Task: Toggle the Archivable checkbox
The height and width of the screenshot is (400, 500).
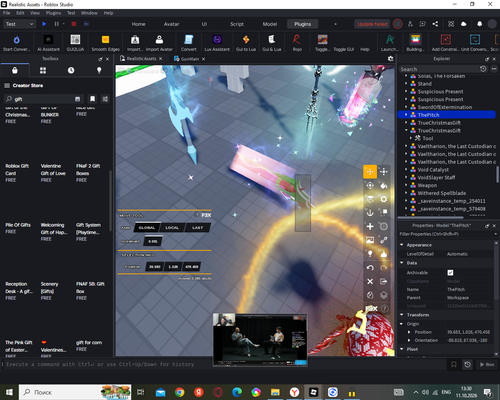Action: pyautogui.click(x=450, y=273)
